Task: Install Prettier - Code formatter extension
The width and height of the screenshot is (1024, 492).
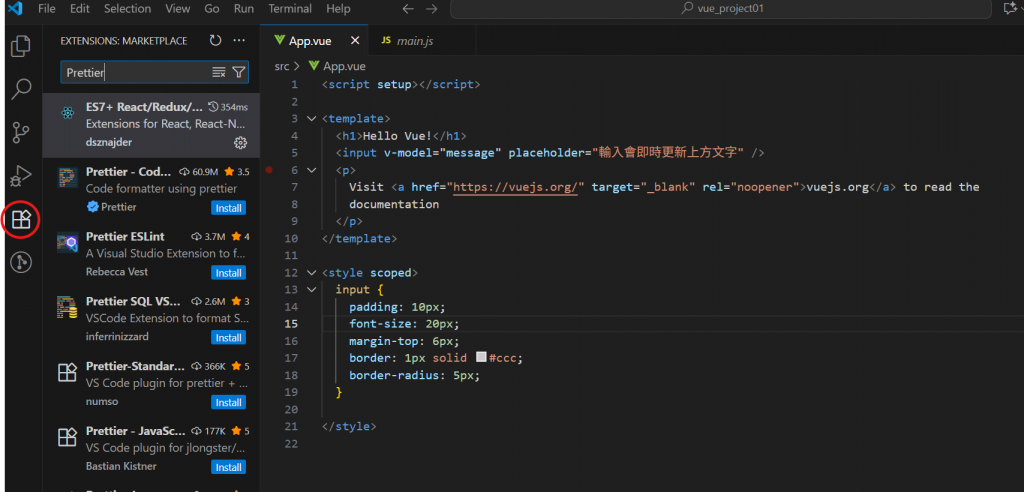Action: pyautogui.click(x=229, y=208)
